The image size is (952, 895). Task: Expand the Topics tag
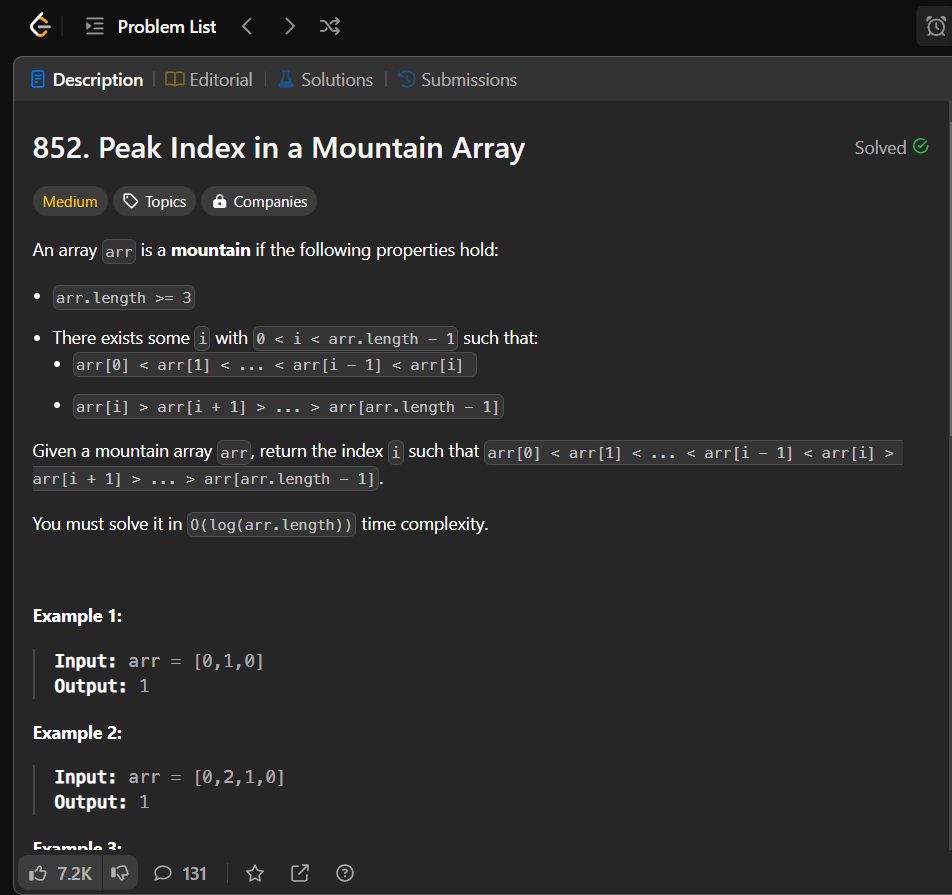click(x=154, y=202)
